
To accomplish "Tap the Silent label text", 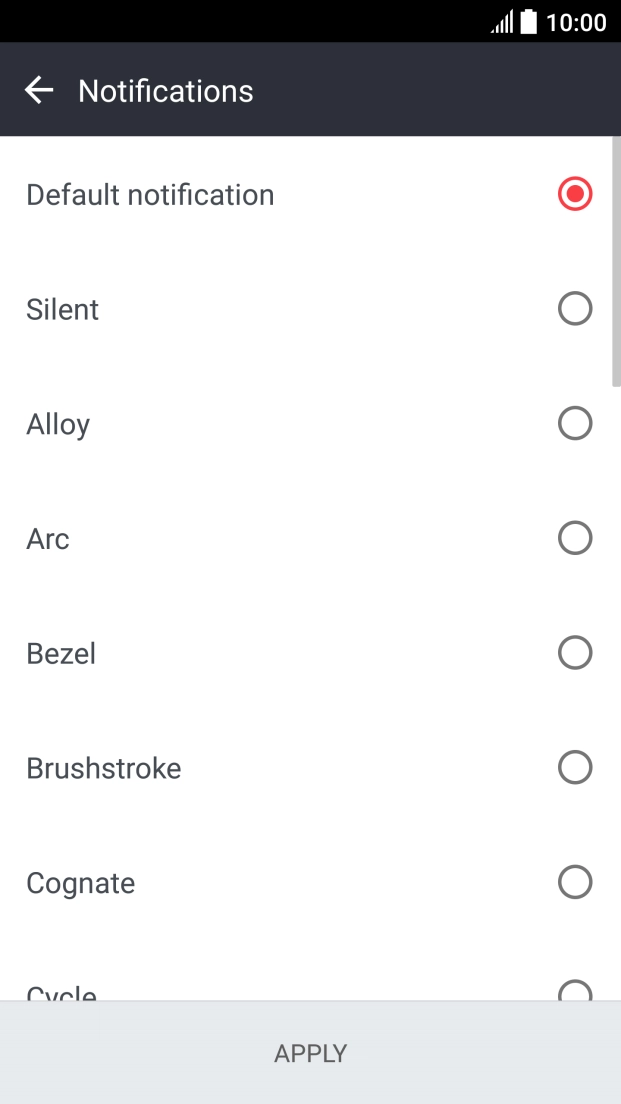I will click(62, 309).
